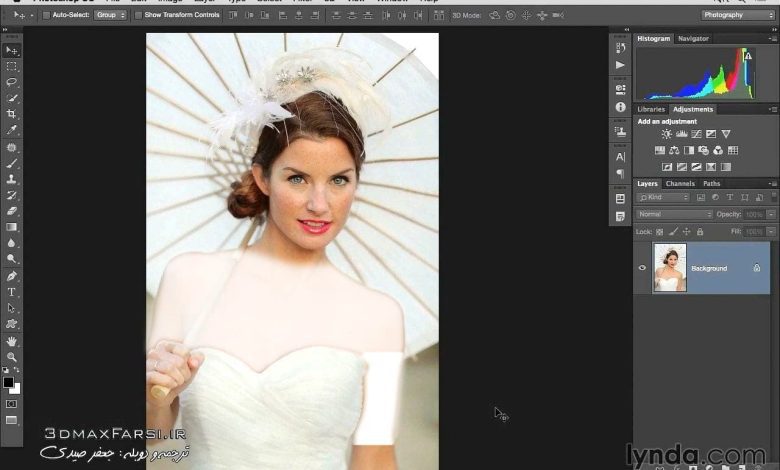780x470 pixels.
Task: Open the Histogram panel options menu
Action: click(773, 39)
